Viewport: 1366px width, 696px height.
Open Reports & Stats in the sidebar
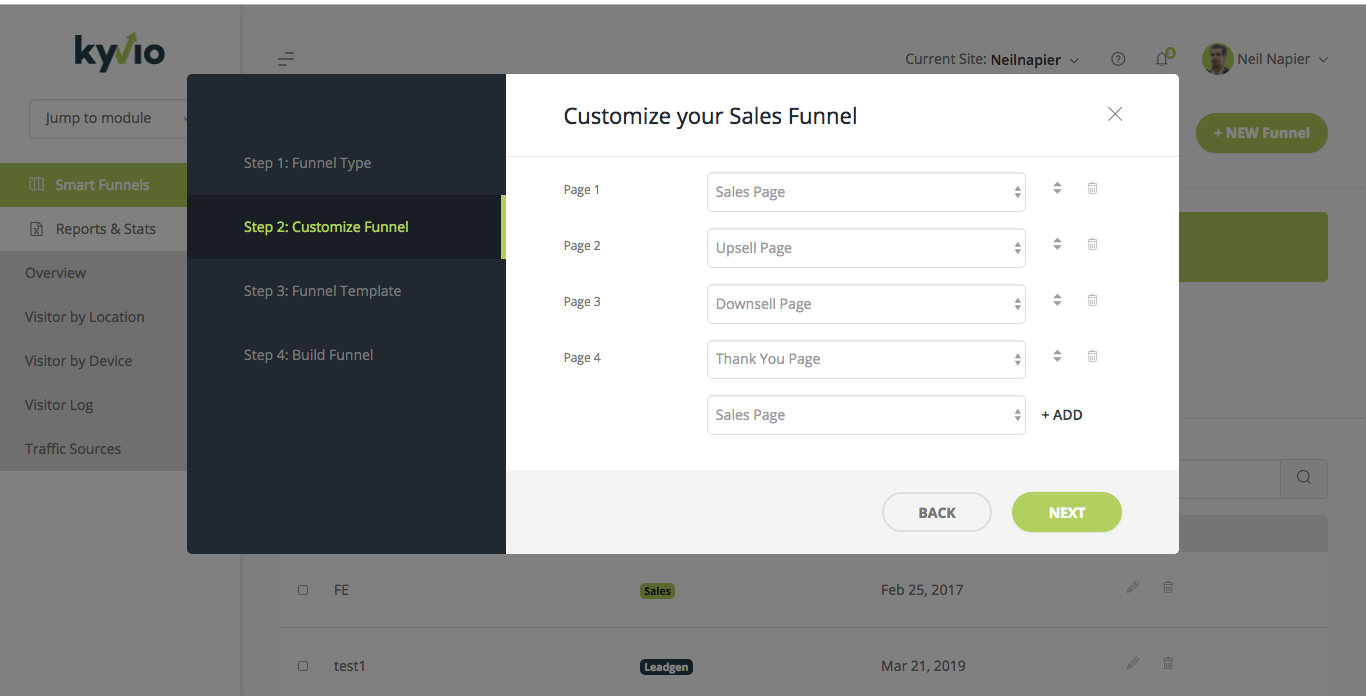[x=93, y=229]
